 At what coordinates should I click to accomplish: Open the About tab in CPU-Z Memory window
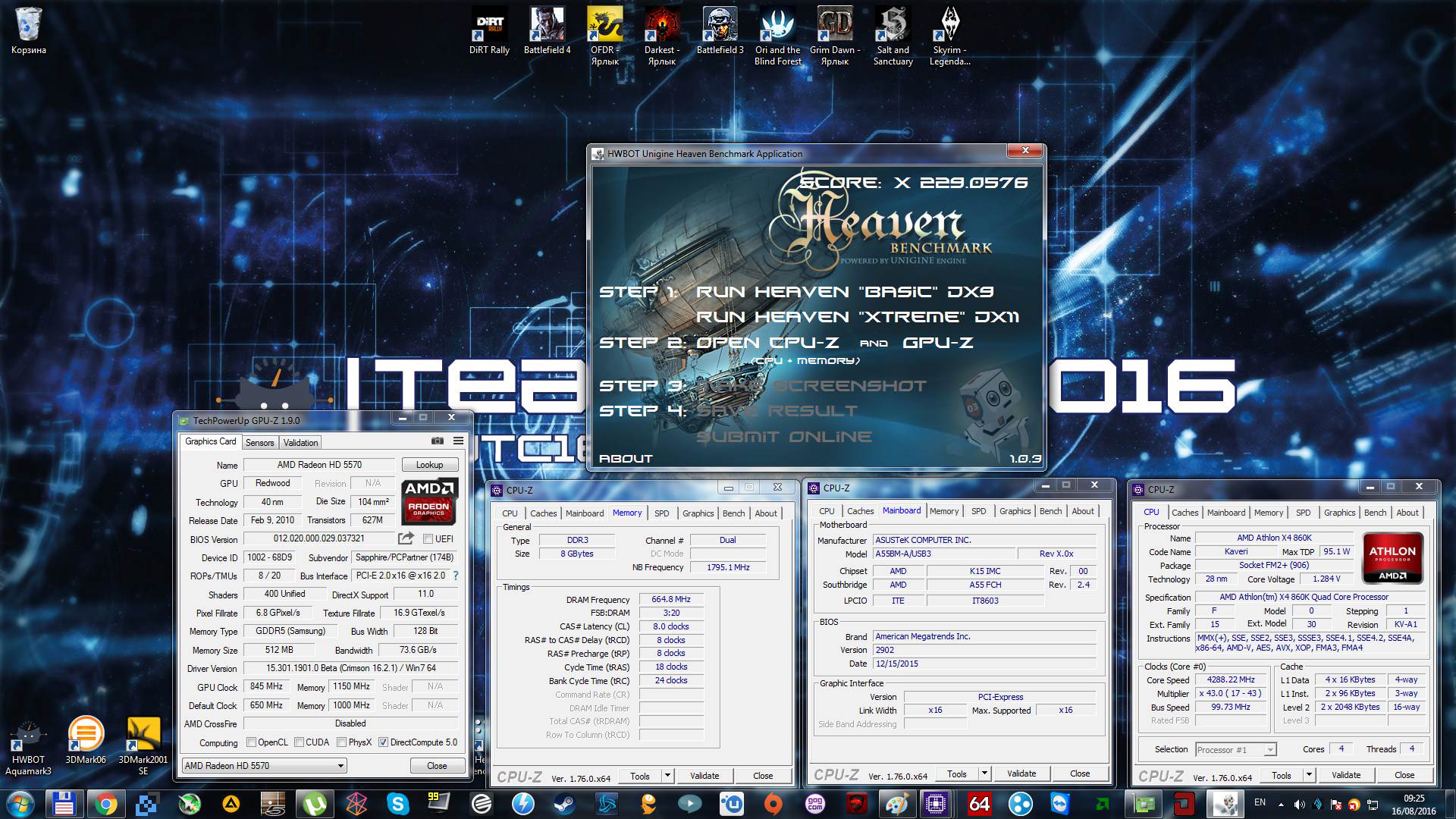(x=766, y=513)
